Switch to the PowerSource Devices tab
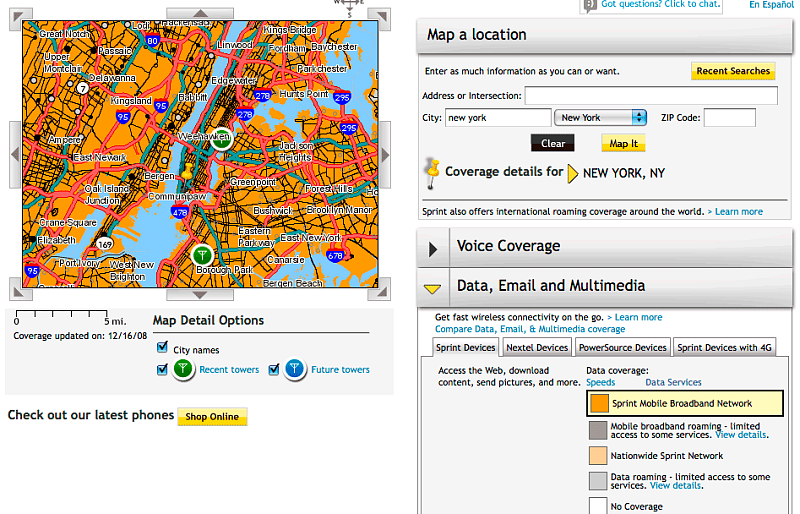This screenshot has height=514, width=800. (622, 348)
